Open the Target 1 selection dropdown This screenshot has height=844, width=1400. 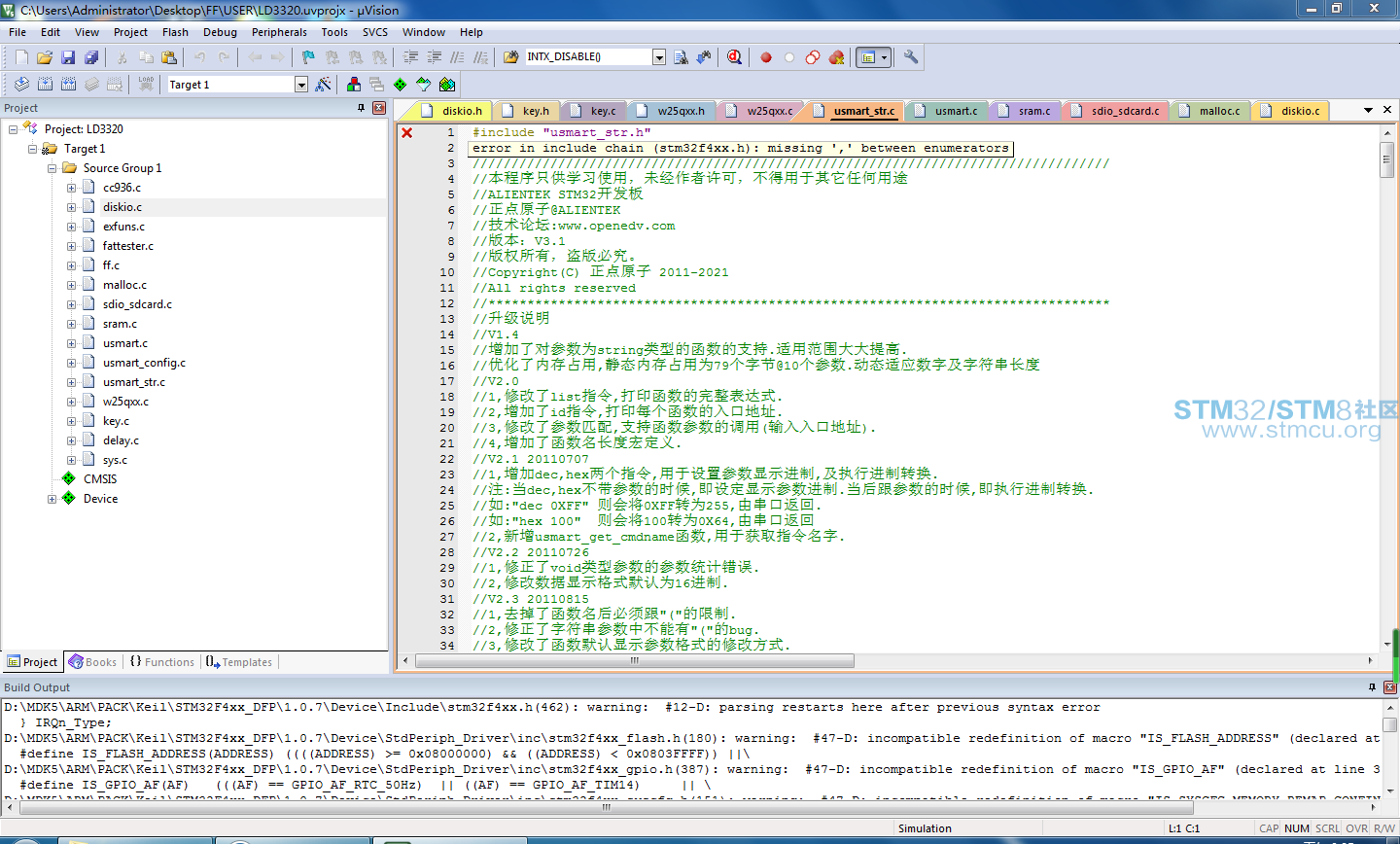point(301,85)
